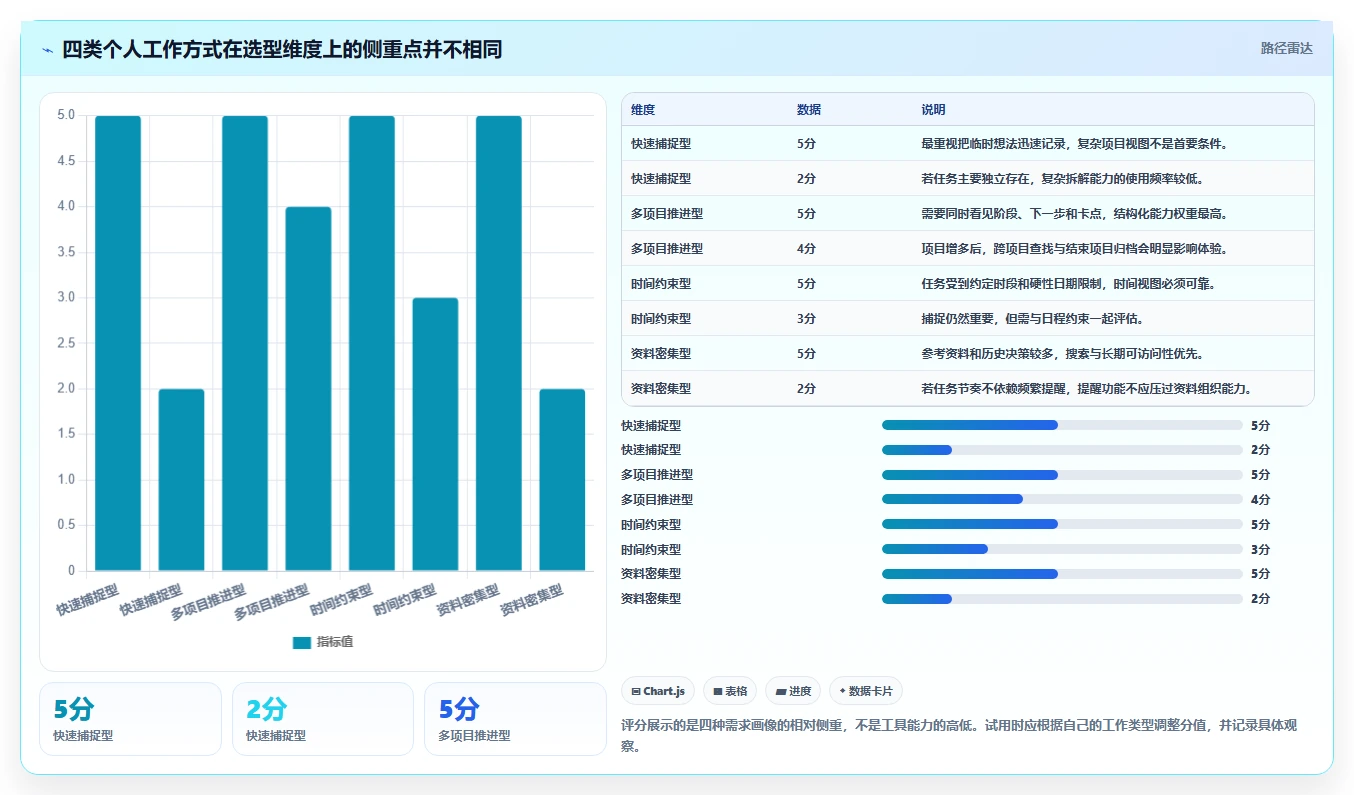Select the 数据卡片 chip
Viewport: 1354px width, 795px height.
[866, 691]
